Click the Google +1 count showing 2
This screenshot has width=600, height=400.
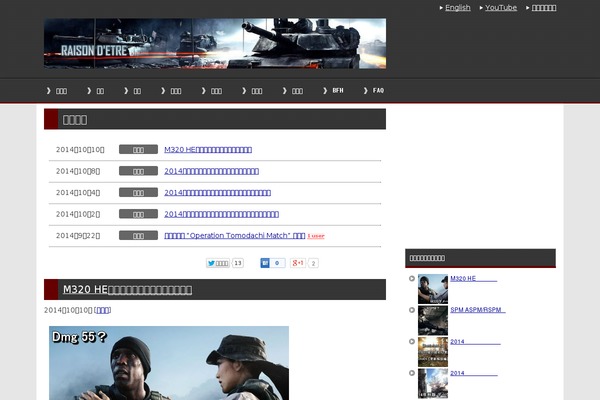[x=313, y=263]
